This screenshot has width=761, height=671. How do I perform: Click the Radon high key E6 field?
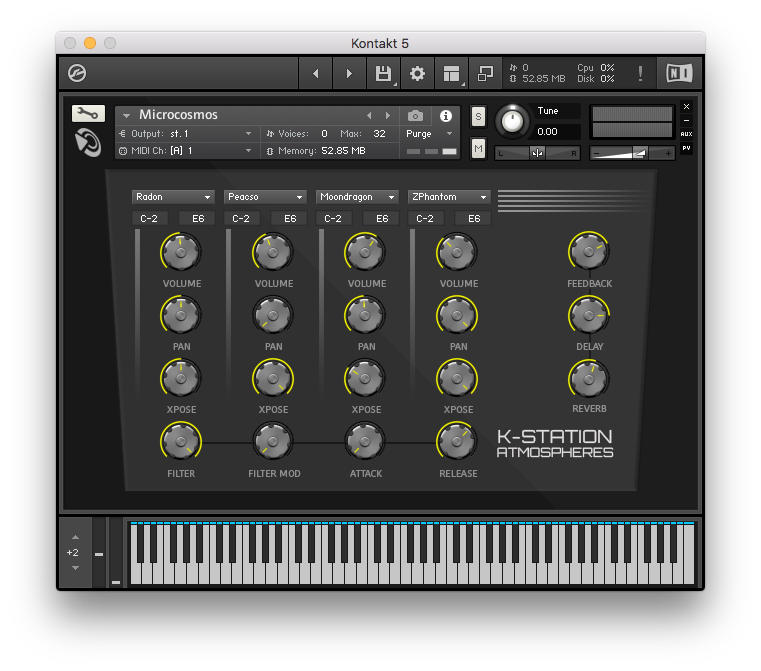click(x=198, y=219)
